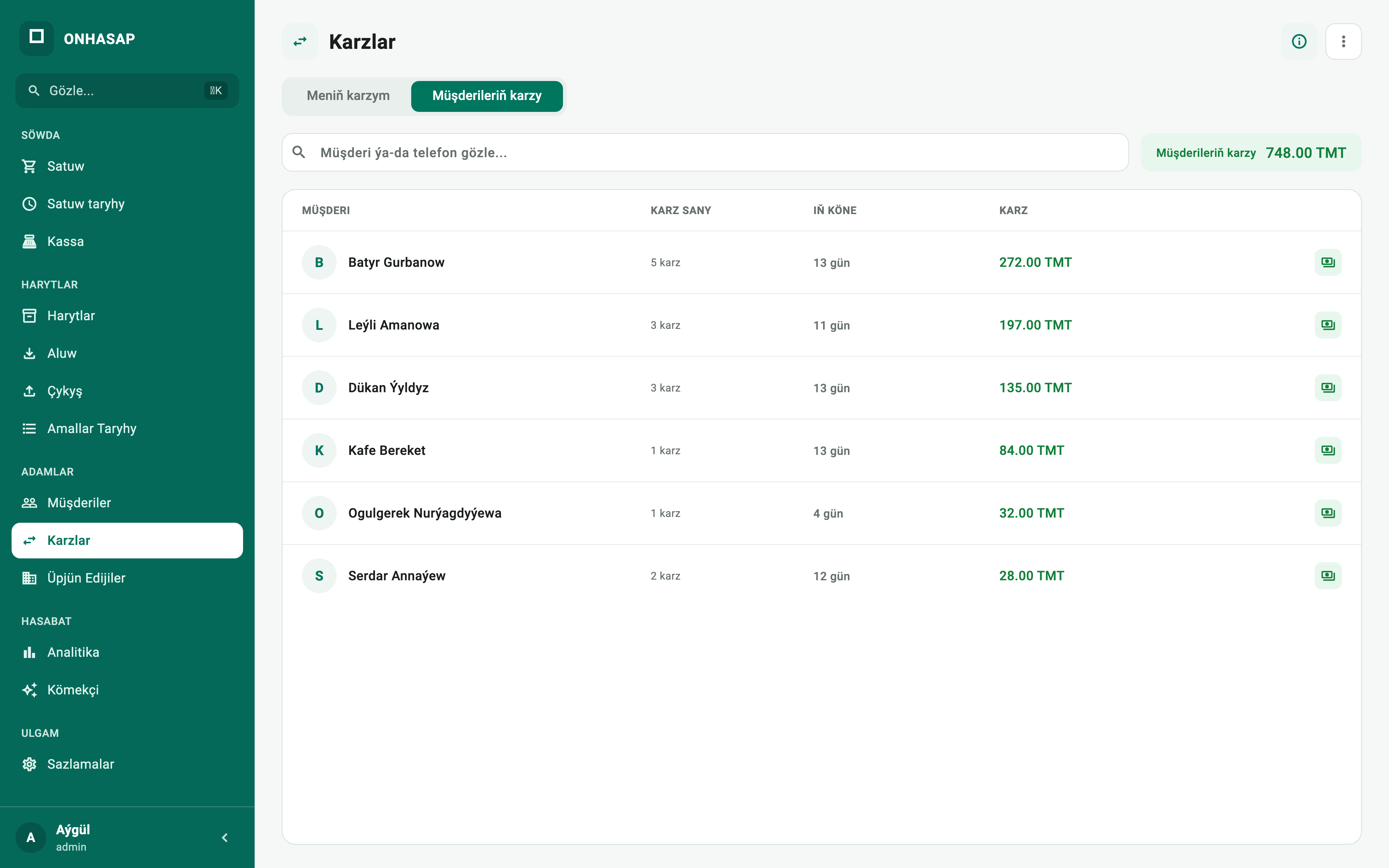Viewport: 1389px width, 868px height.
Task: Open the info icon in header
Action: [x=1299, y=41]
